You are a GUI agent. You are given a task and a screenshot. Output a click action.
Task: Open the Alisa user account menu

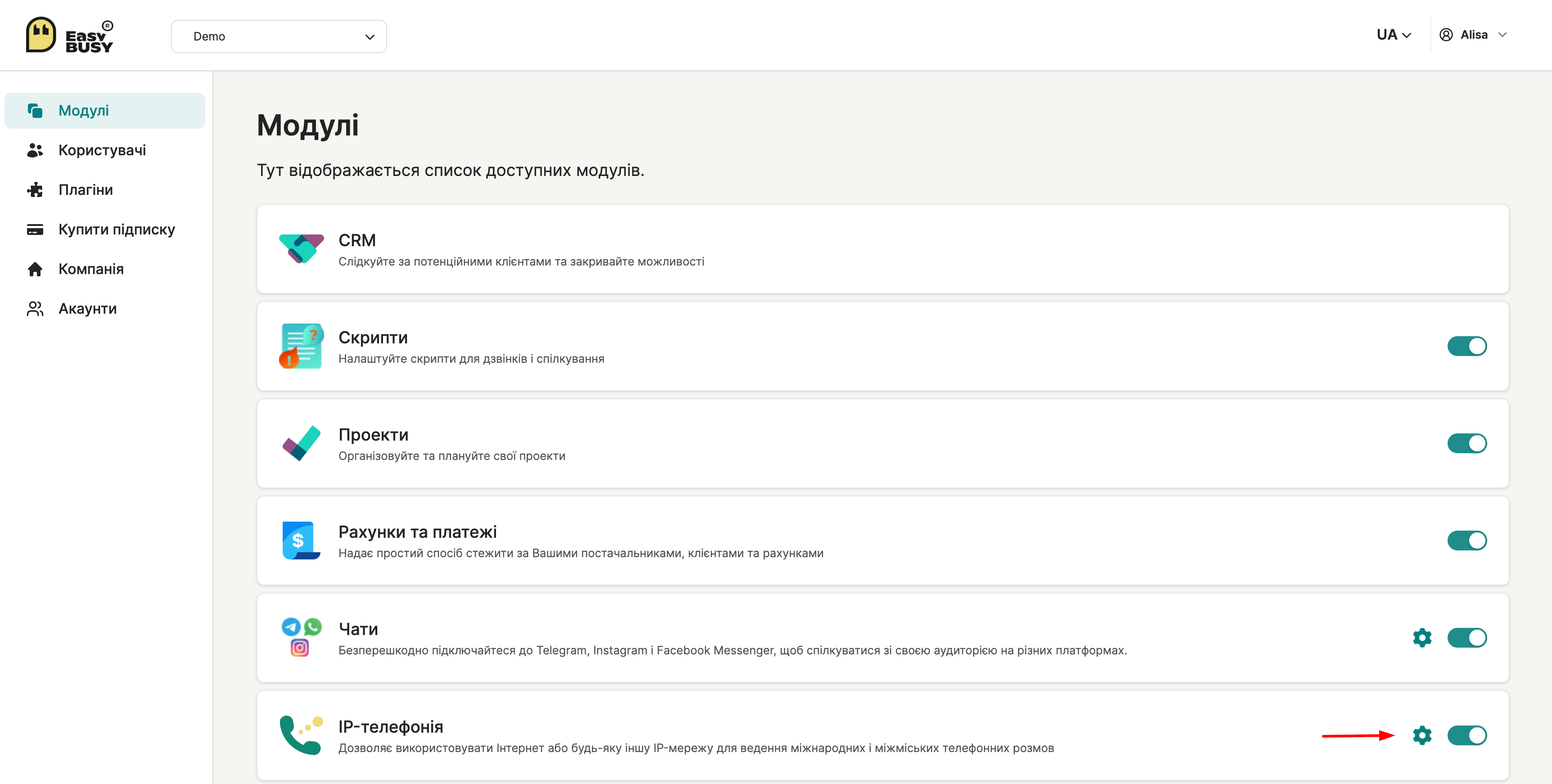(1473, 35)
